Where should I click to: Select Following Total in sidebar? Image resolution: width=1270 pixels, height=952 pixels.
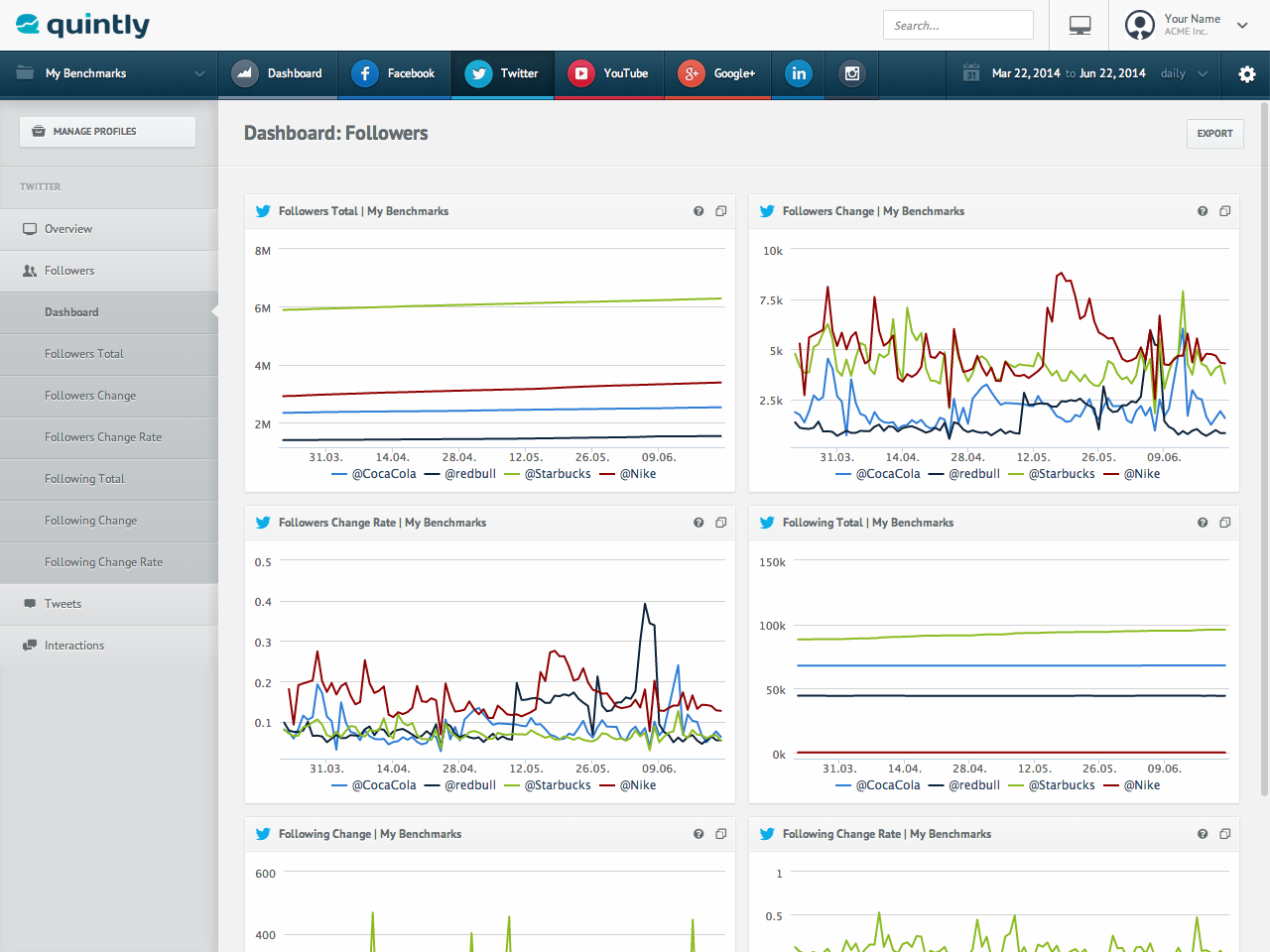click(109, 479)
